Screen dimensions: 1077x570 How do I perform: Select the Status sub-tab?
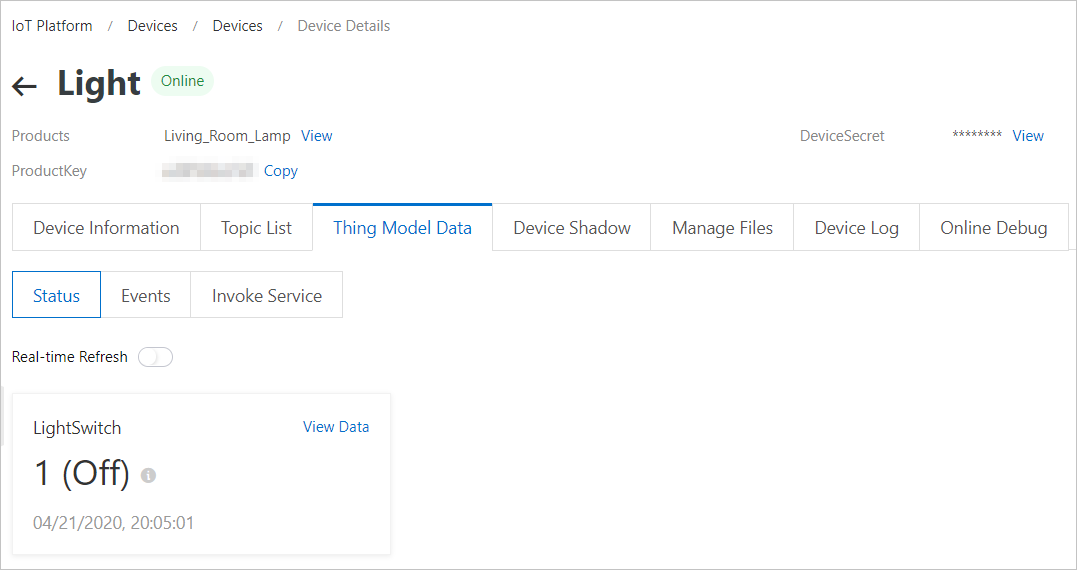56,296
